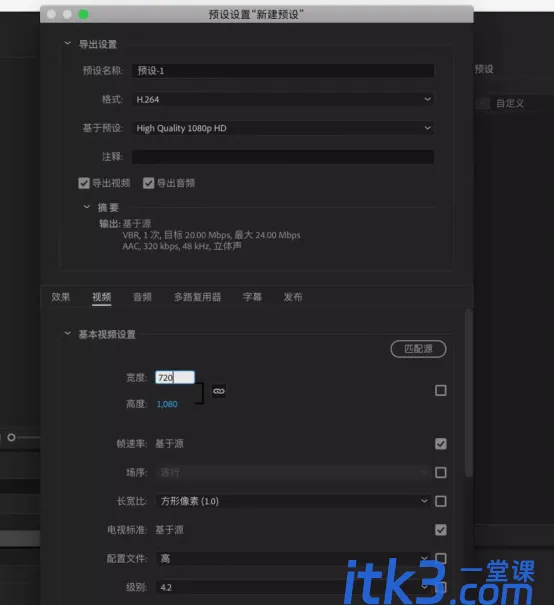Open the 格式 H.264 dropdown
This screenshot has width=555, height=606.
pos(283,99)
